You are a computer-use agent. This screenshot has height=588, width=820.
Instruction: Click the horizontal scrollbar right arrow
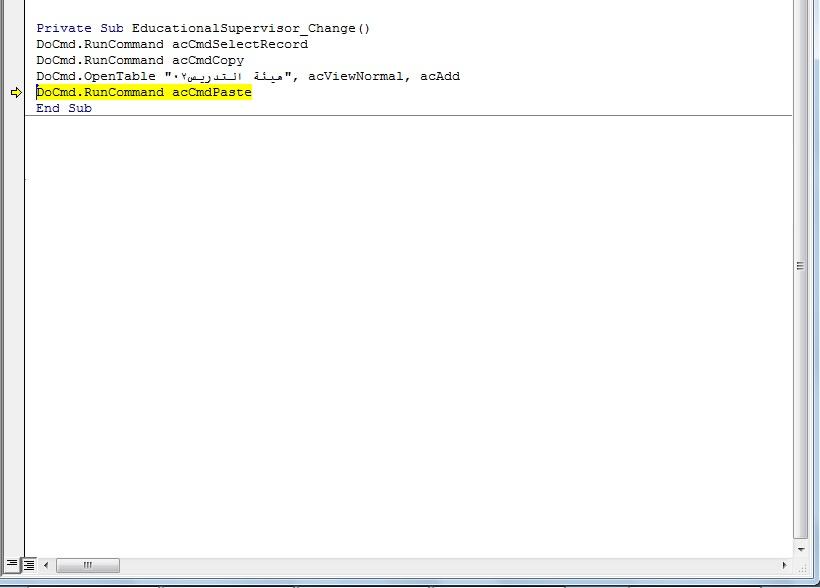click(783, 565)
